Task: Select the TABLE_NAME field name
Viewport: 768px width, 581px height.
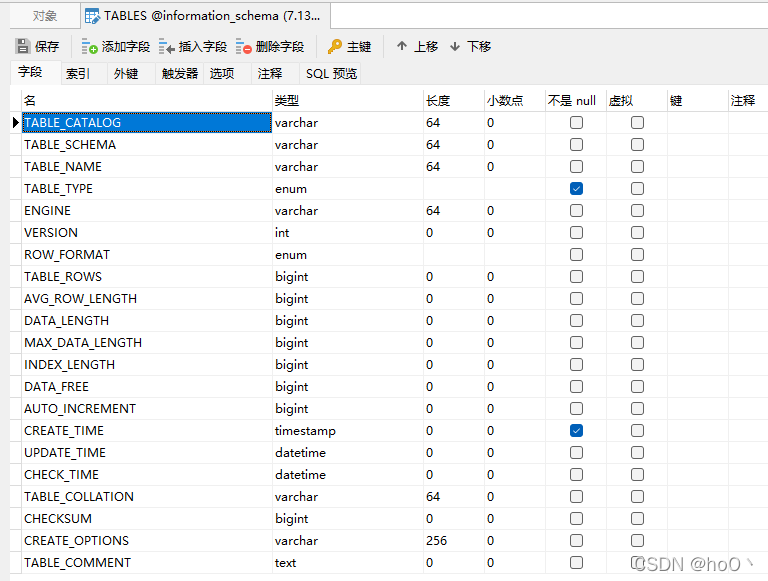Action: coord(63,167)
